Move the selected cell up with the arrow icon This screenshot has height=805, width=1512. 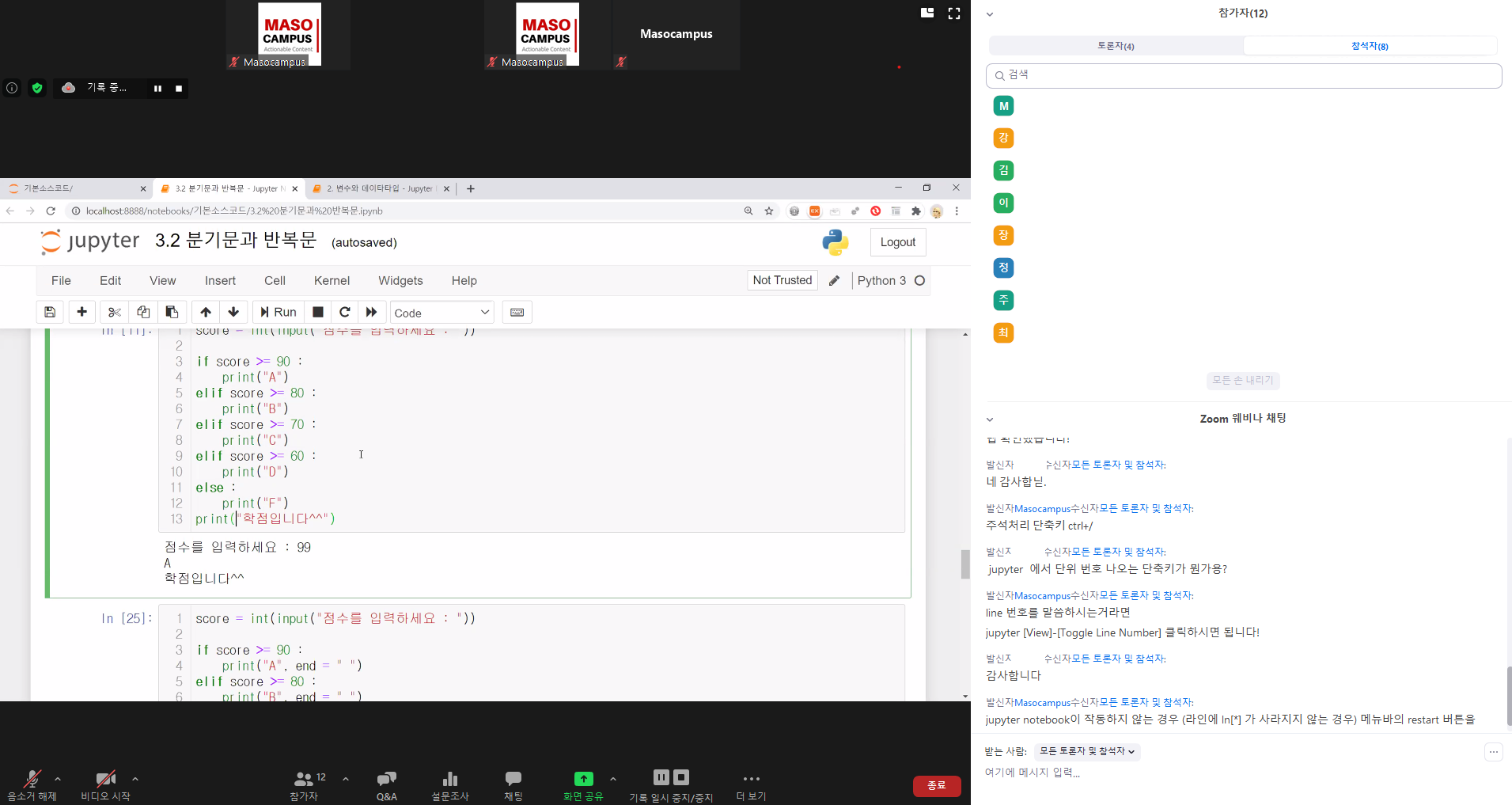pos(206,312)
